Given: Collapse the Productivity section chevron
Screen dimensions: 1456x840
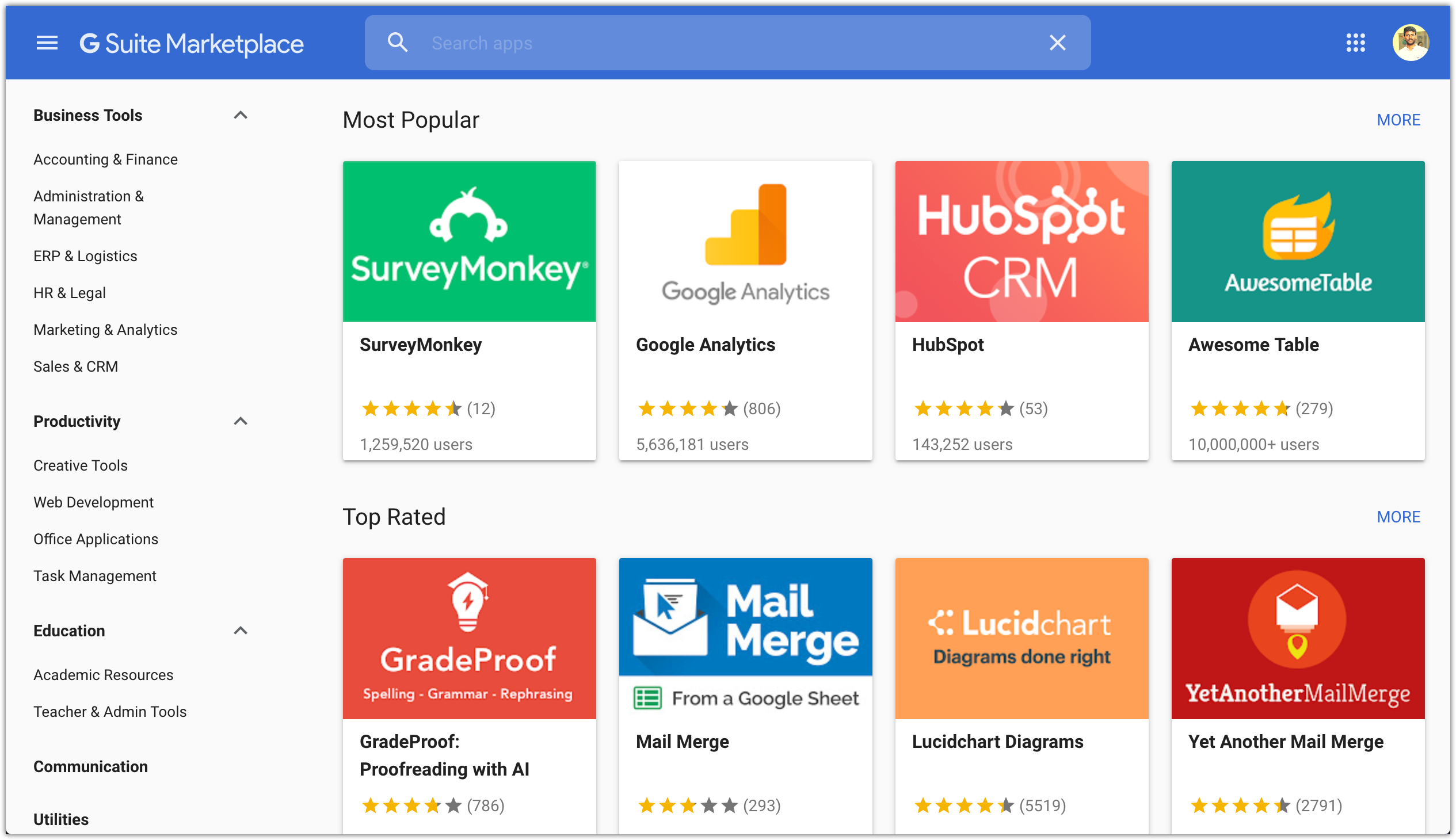Looking at the screenshot, I should (241, 421).
